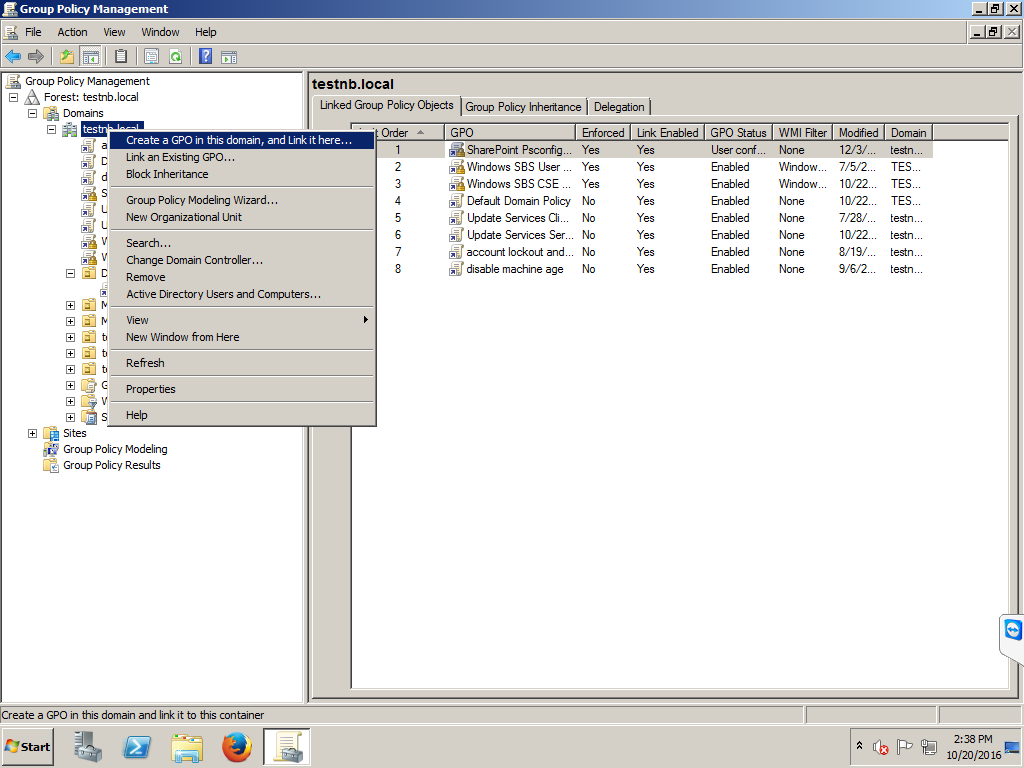Click the Forward navigation arrow on the toolbar
1024x768 pixels.
click(x=35, y=57)
